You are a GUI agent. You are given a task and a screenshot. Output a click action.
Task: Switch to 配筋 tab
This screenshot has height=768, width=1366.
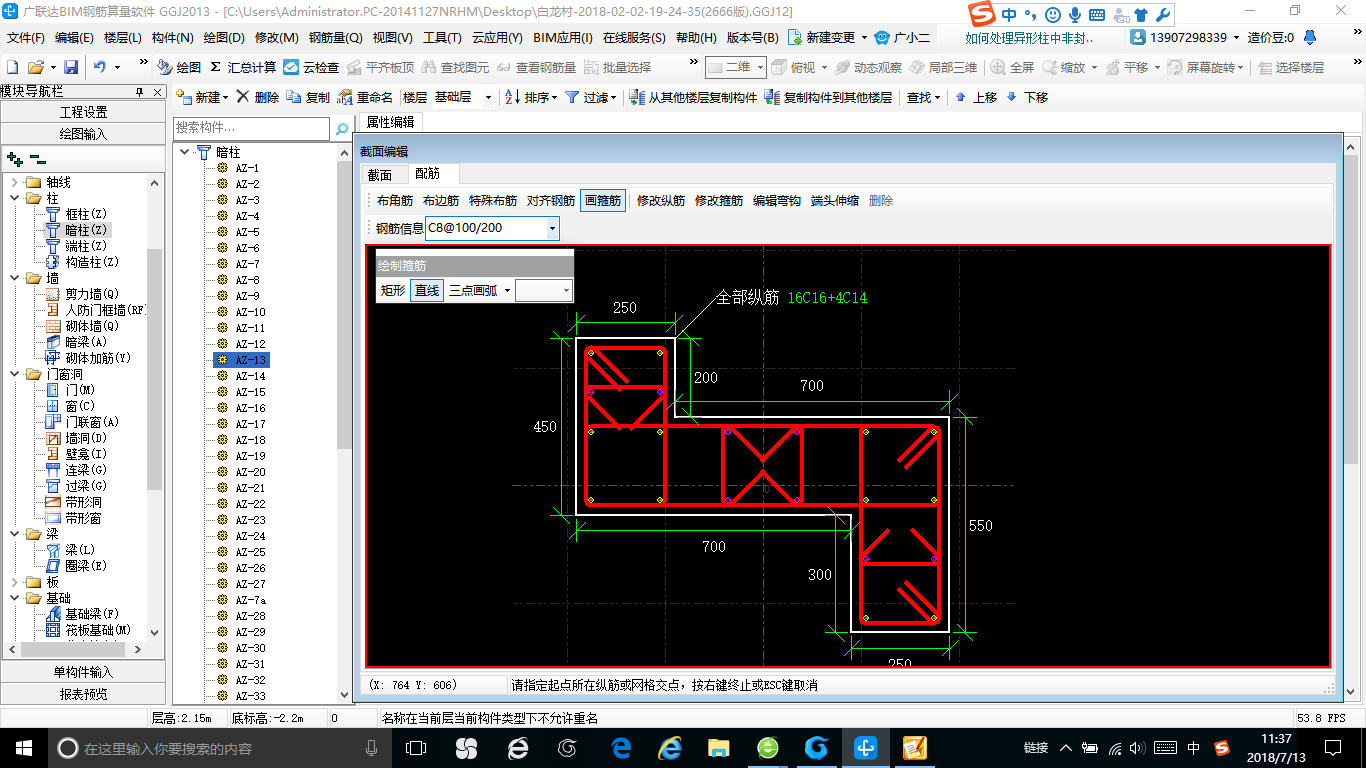click(427, 173)
